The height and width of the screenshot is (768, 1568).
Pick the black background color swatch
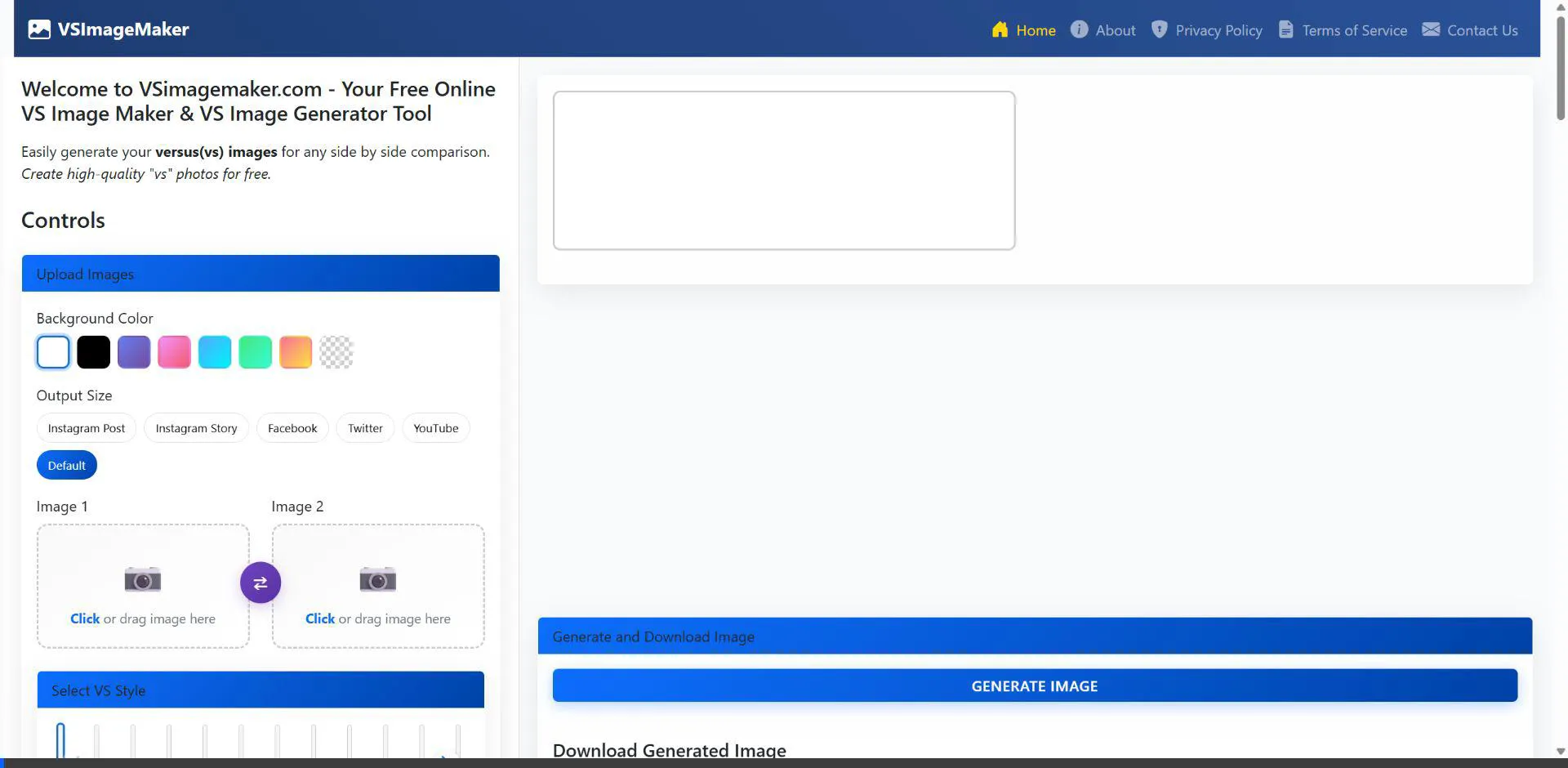(94, 352)
